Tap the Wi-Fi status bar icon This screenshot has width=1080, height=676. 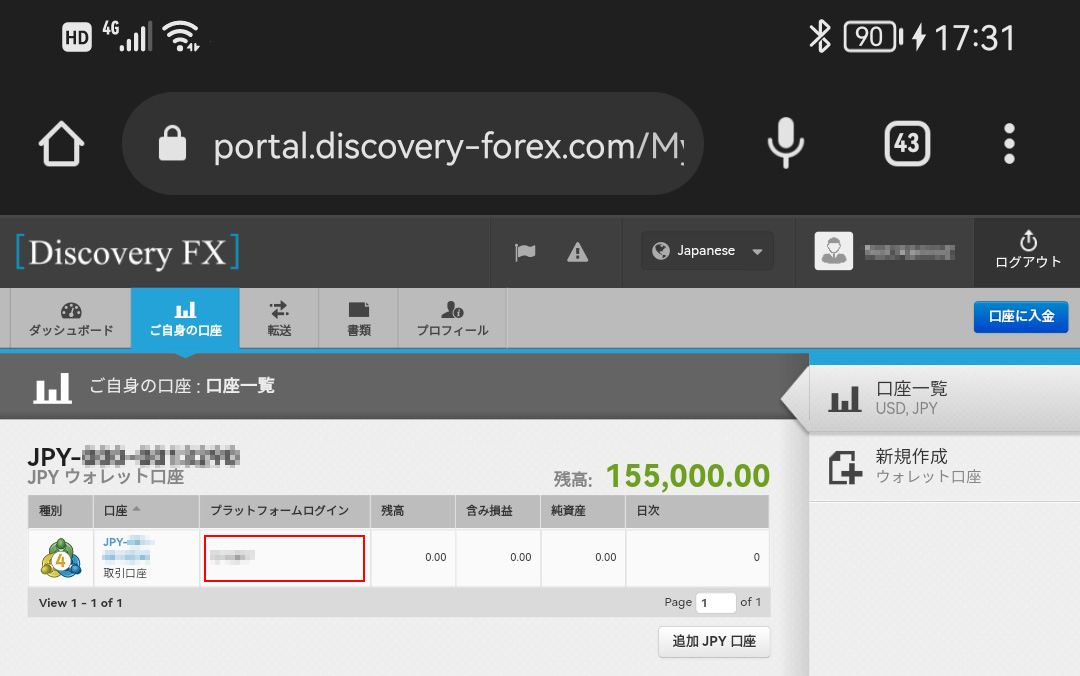pyautogui.click(x=181, y=36)
